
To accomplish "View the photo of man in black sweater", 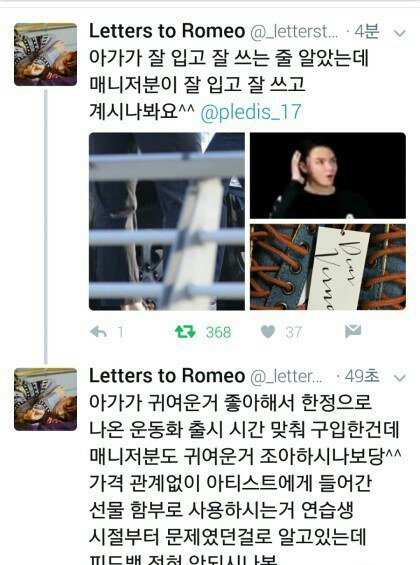I will click(328, 175).
